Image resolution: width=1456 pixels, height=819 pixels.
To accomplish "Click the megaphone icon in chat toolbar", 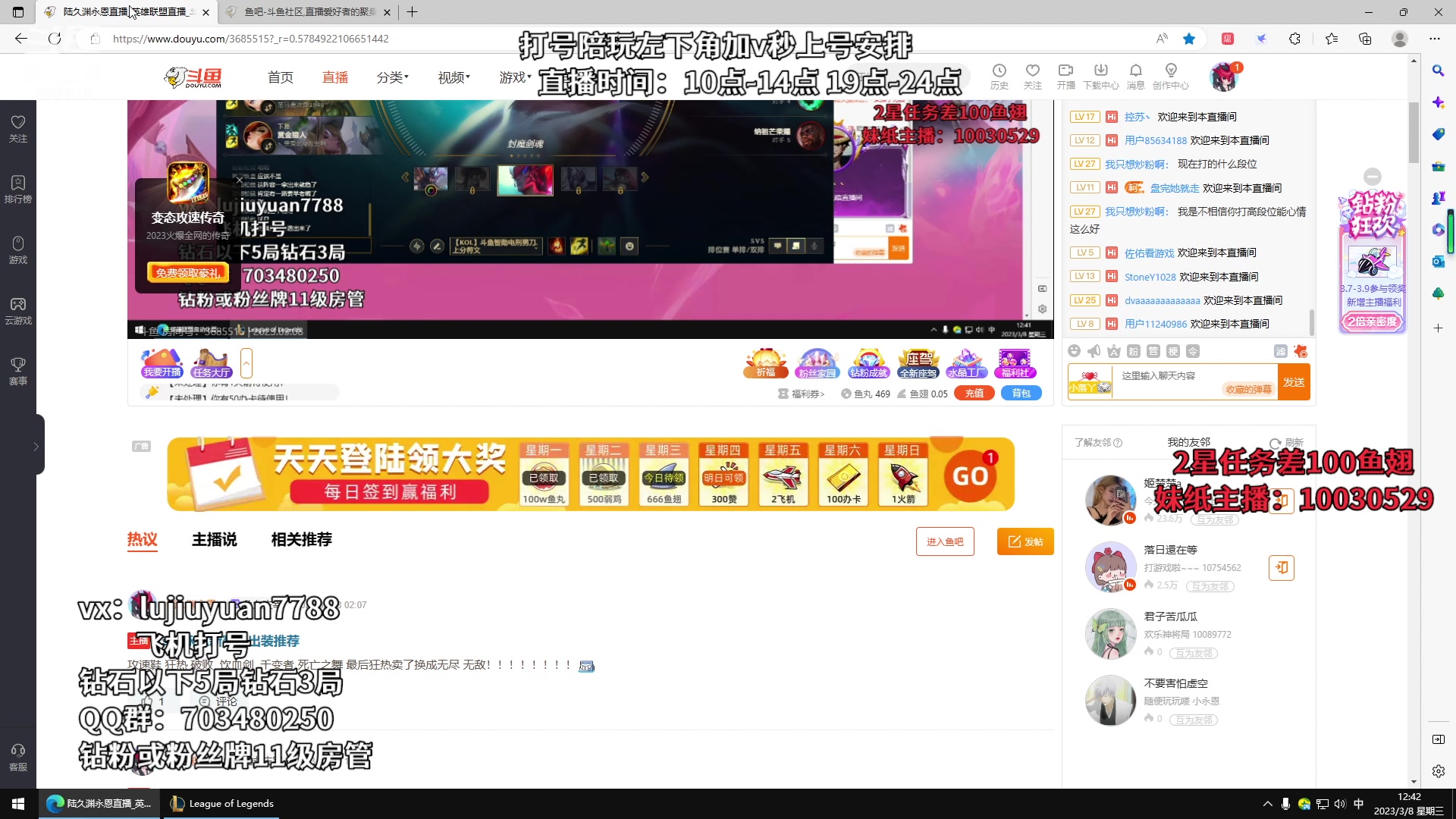I will [1094, 351].
